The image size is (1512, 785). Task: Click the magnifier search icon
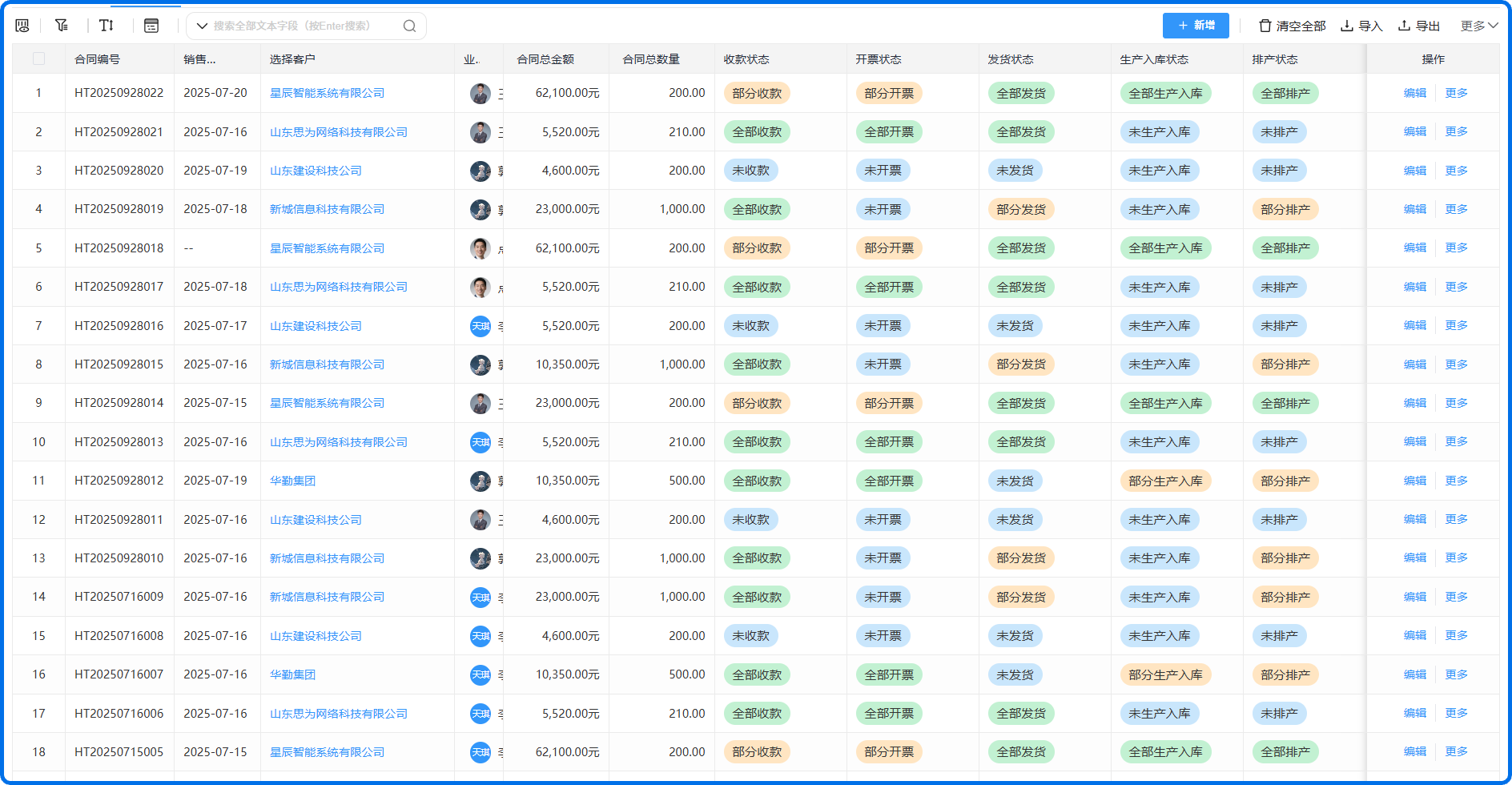tap(409, 26)
